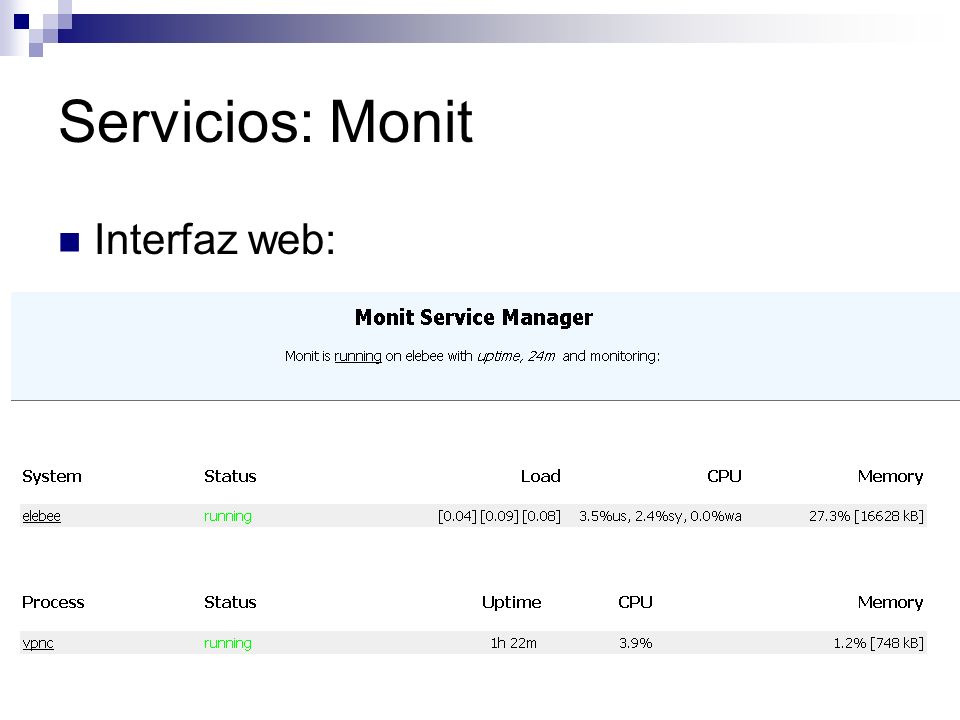This screenshot has height=720, width=960.
Task: Click the Monit Service Manager heading
Action: 474,317
